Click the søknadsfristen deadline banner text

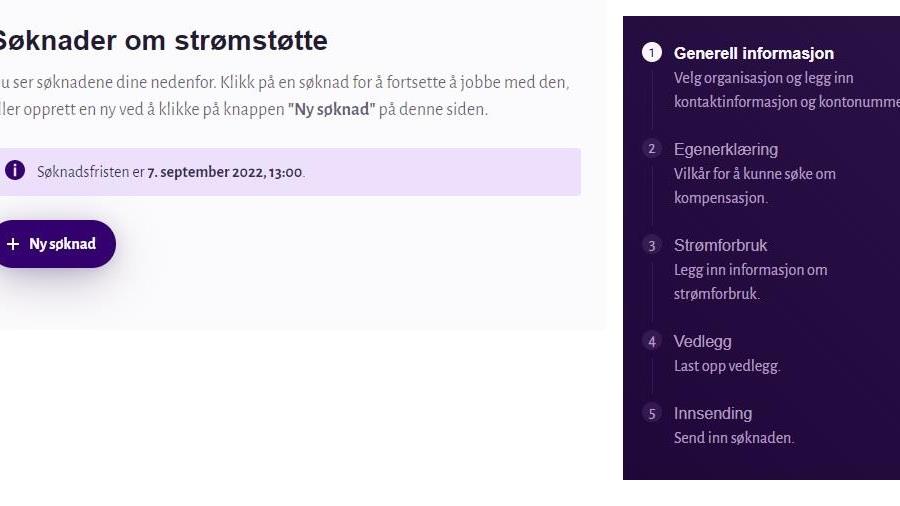171,172
